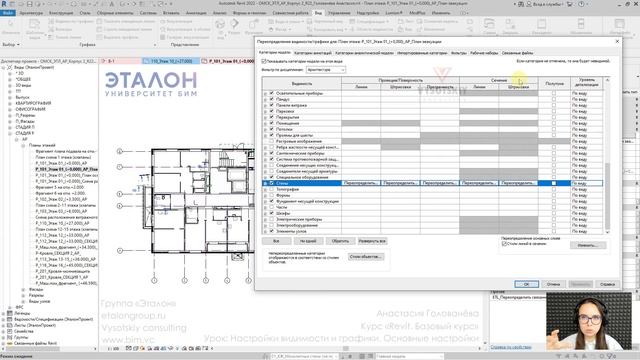Image resolution: width=640 pixels, height=360 pixels.
Task: Expand Разрезы node in project browser
Action: 23,295
